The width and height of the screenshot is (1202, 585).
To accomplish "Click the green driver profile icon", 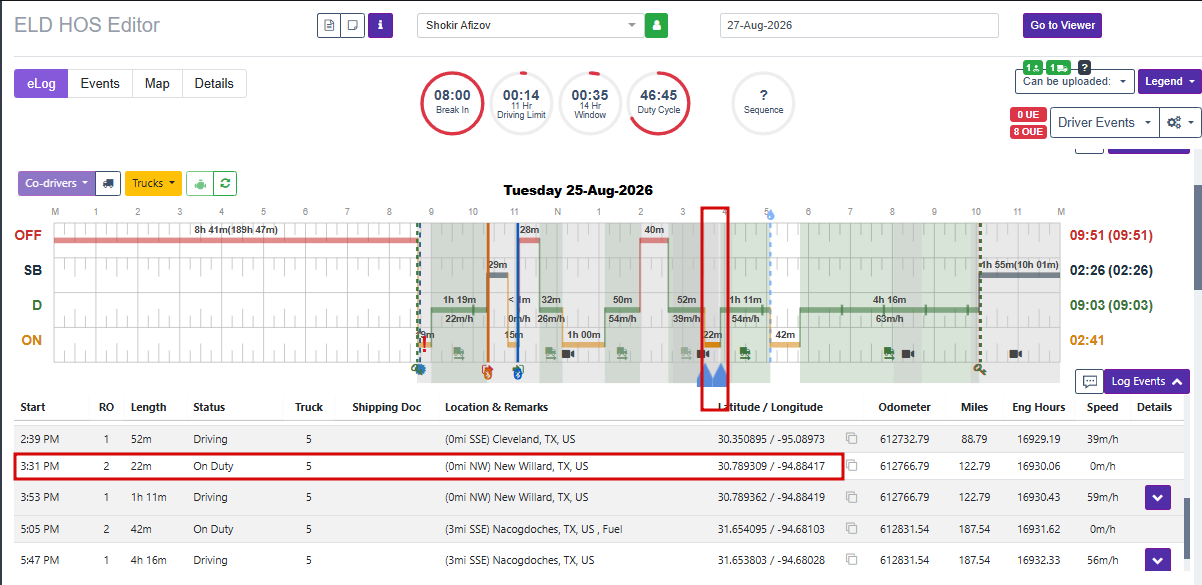I will 656,25.
